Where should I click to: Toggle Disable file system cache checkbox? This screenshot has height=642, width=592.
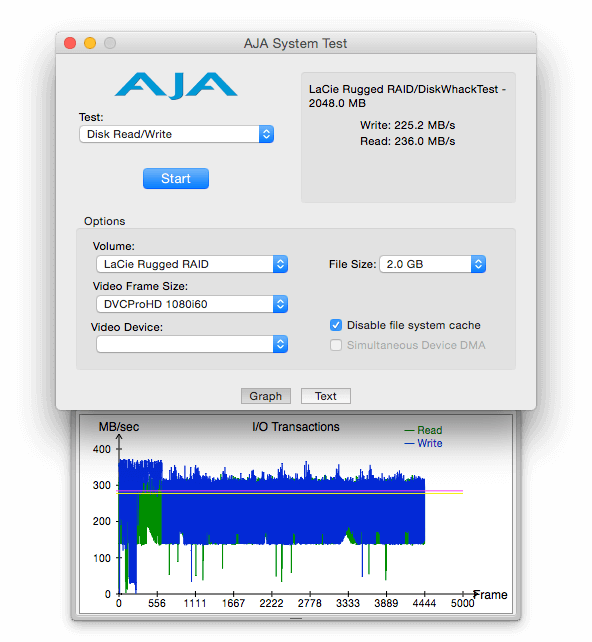click(336, 325)
